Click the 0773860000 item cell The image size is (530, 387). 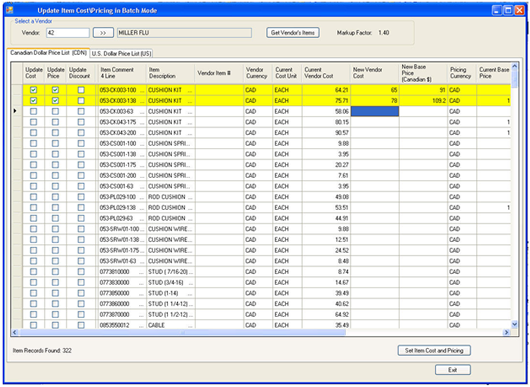[x=122, y=304]
